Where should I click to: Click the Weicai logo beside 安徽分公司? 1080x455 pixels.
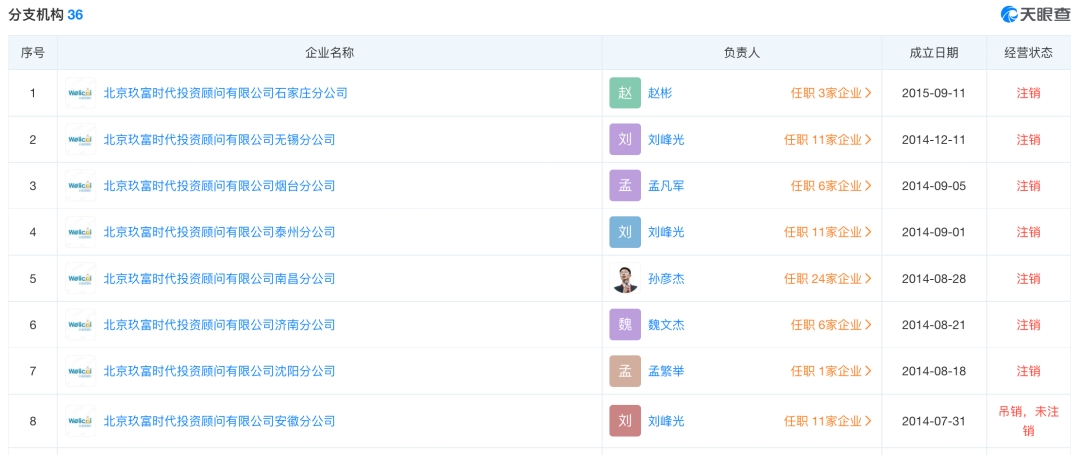click(x=81, y=421)
